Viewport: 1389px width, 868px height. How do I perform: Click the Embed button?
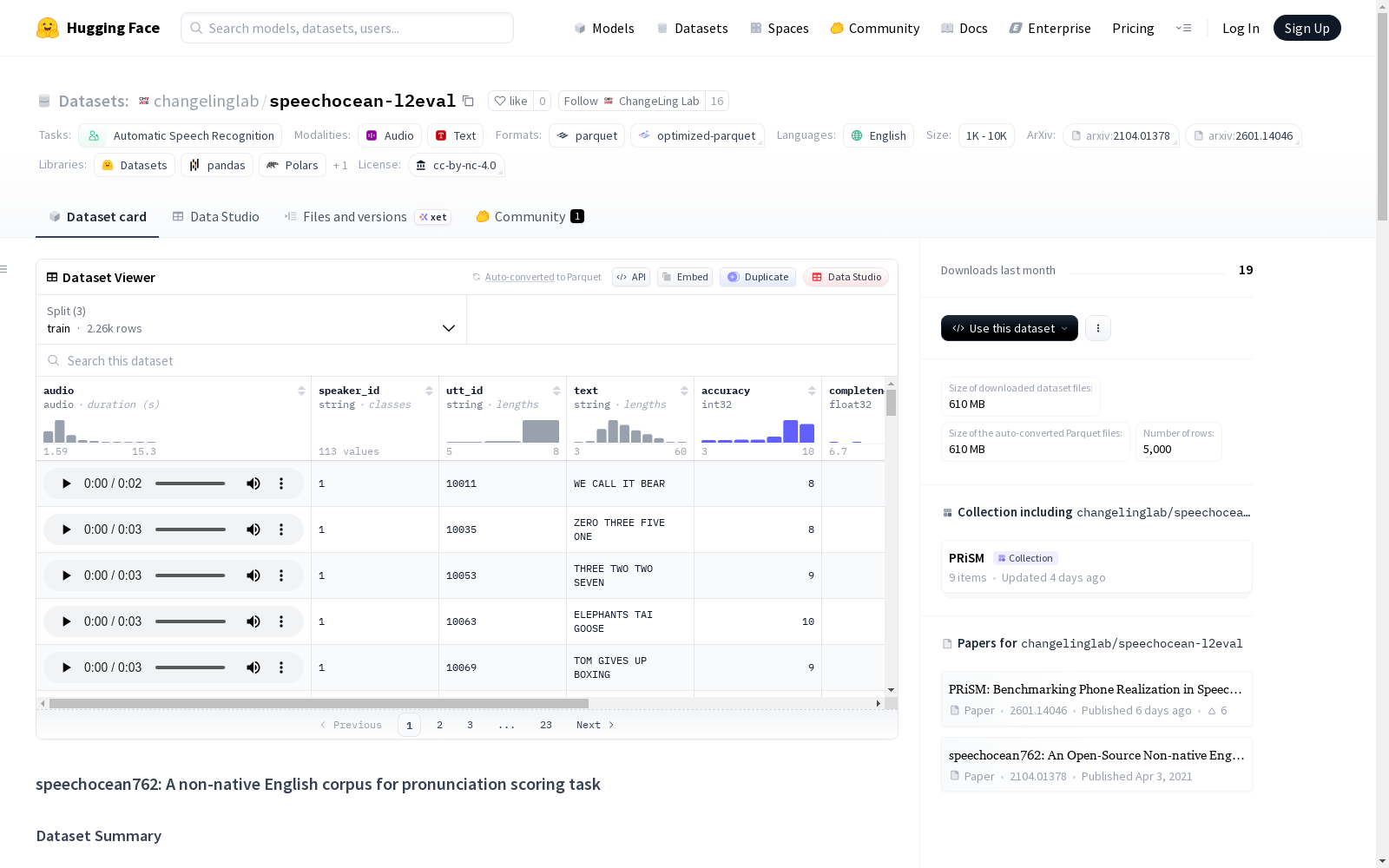click(685, 277)
